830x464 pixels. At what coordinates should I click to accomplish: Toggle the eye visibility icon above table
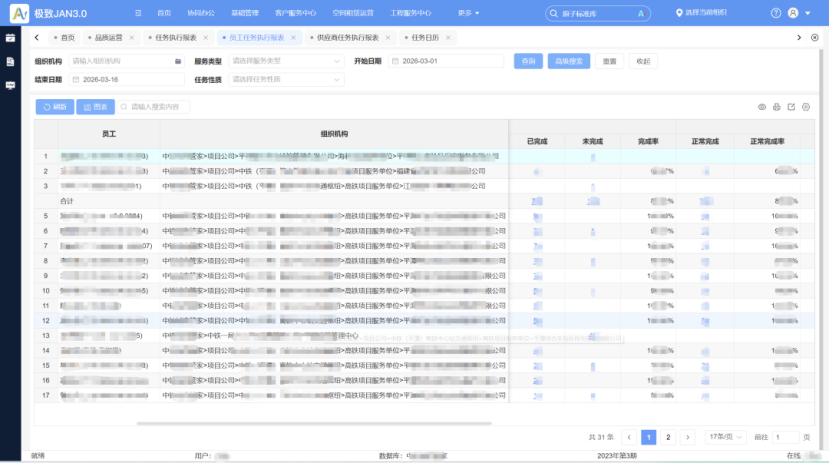[762, 107]
